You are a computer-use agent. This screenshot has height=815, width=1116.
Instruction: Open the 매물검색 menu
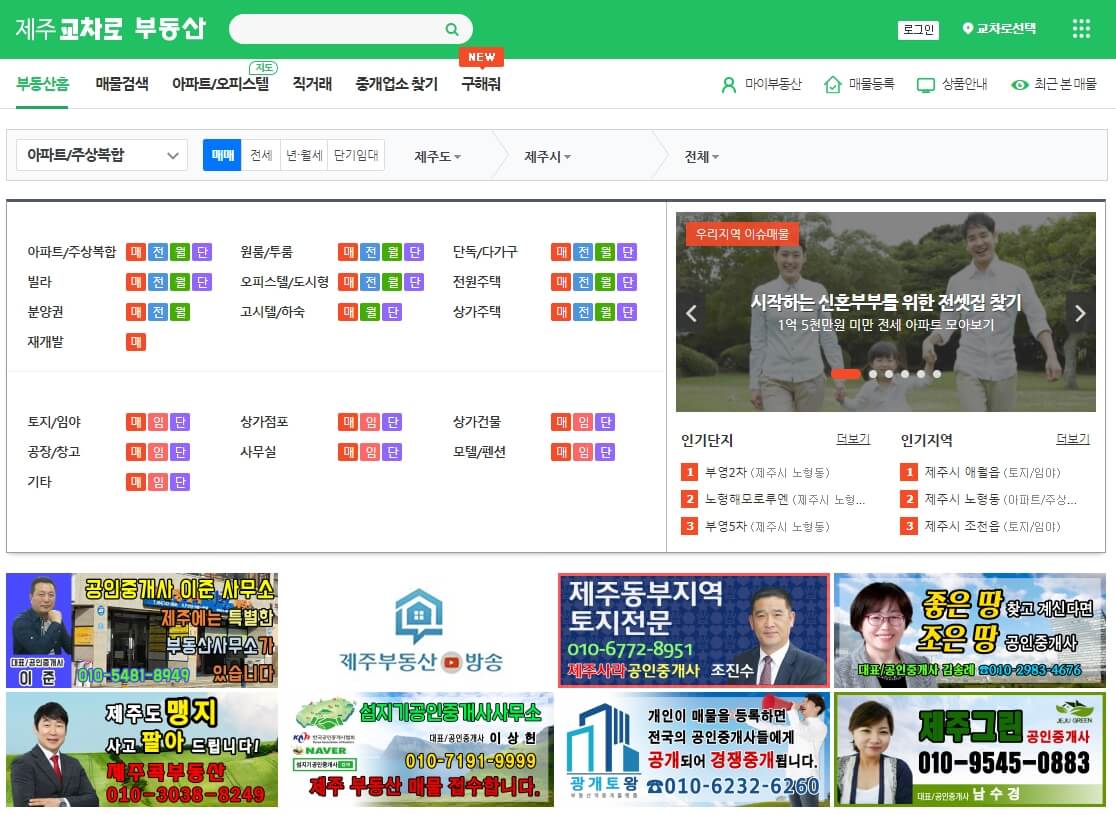point(122,84)
